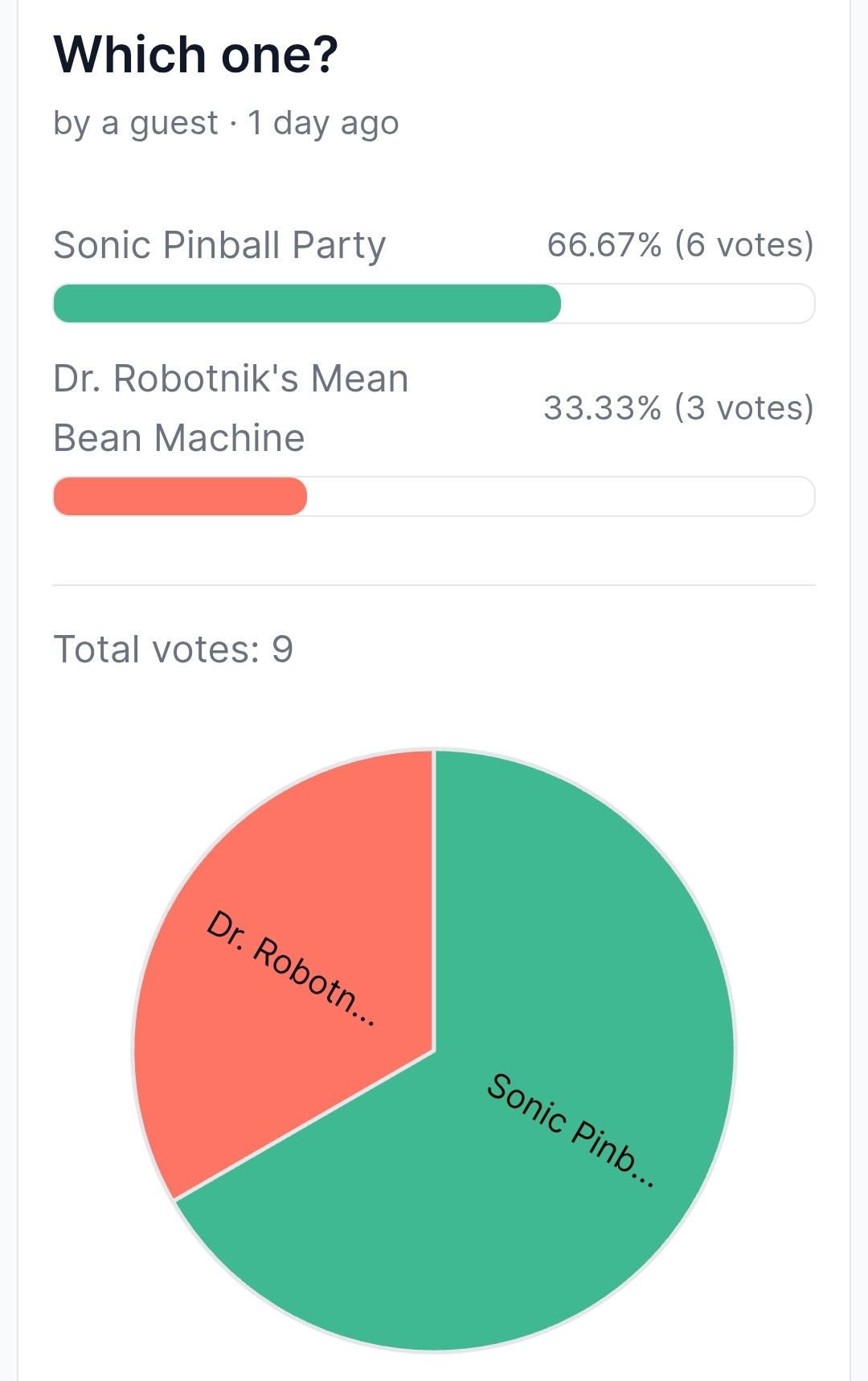Click the 'by a guest' author text
Viewport: 868px width, 1381px height.
pos(135,124)
